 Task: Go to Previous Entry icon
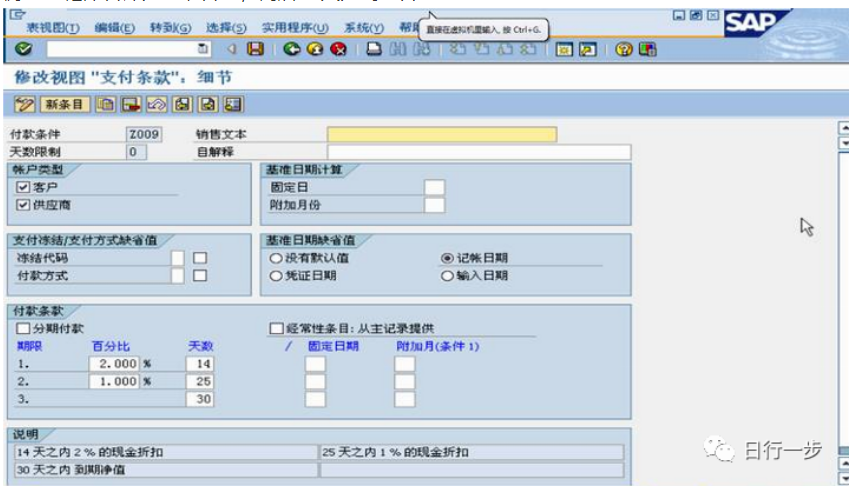(x=182, y=104)
